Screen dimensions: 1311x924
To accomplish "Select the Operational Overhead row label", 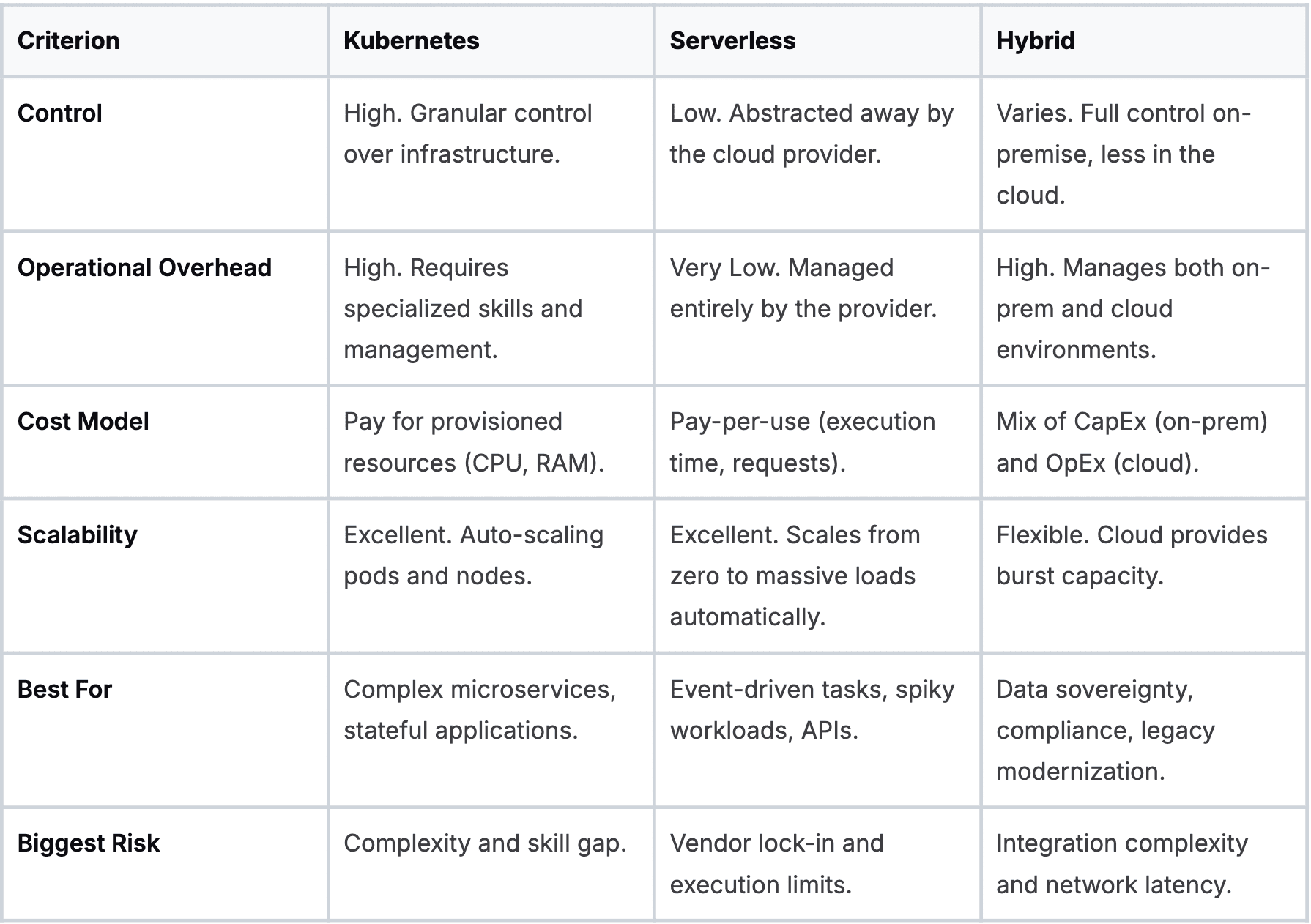I will click(144, 268).
